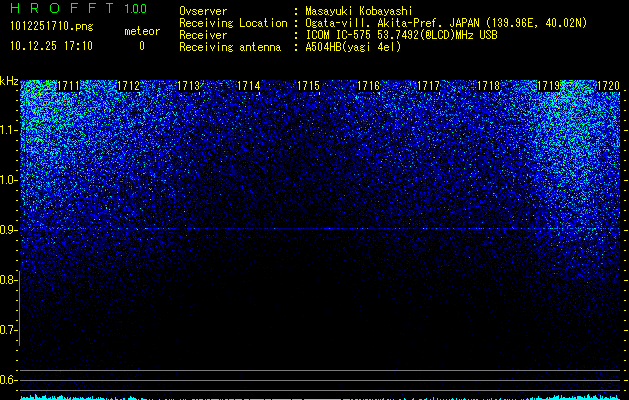Viewport: 629px width, 400px height.
Task: Click the HROFFT 1.0.0 title text
Action: coord(79,8)
